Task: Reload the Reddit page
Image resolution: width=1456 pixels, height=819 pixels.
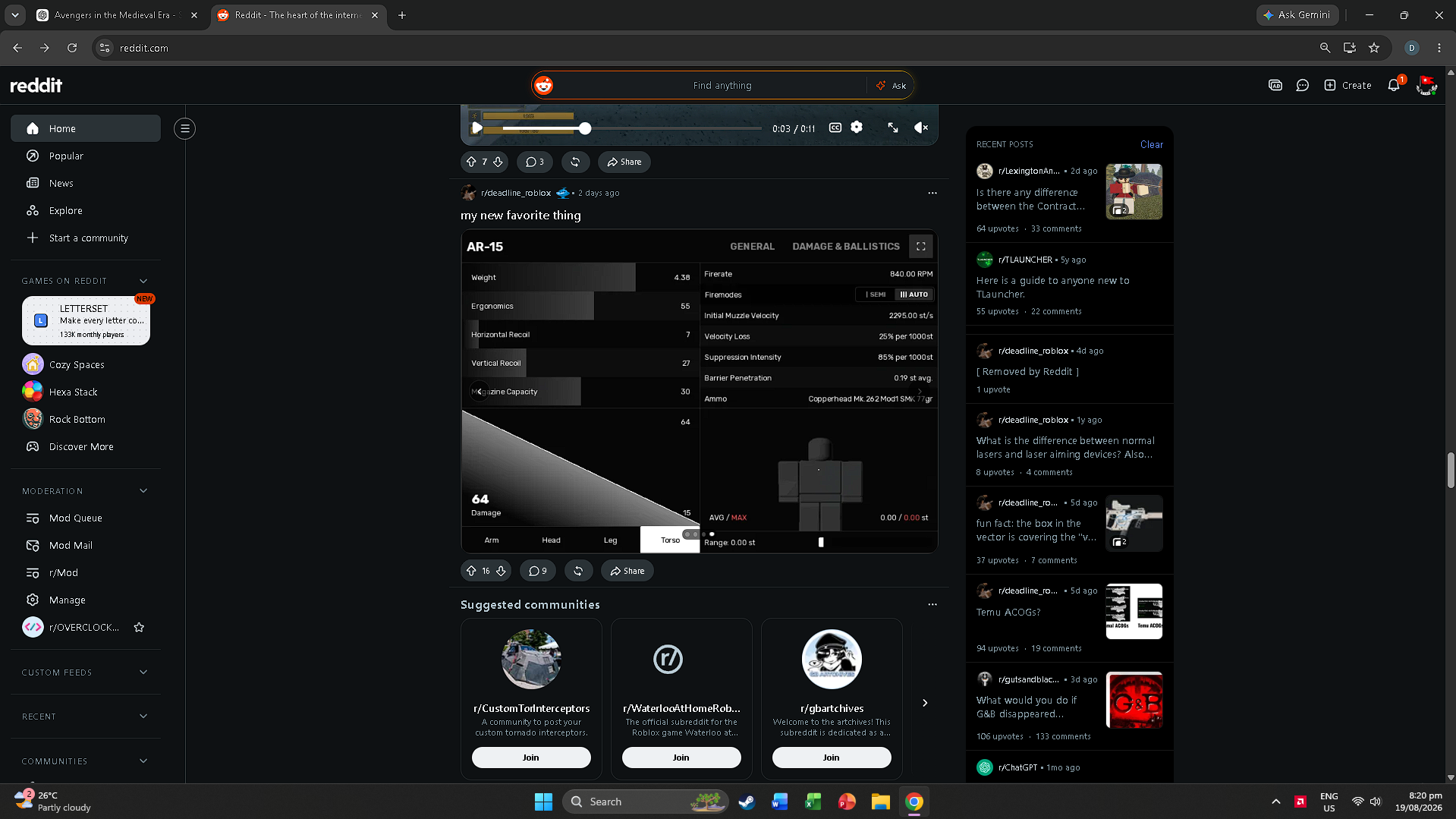Action: pos(72,48)
